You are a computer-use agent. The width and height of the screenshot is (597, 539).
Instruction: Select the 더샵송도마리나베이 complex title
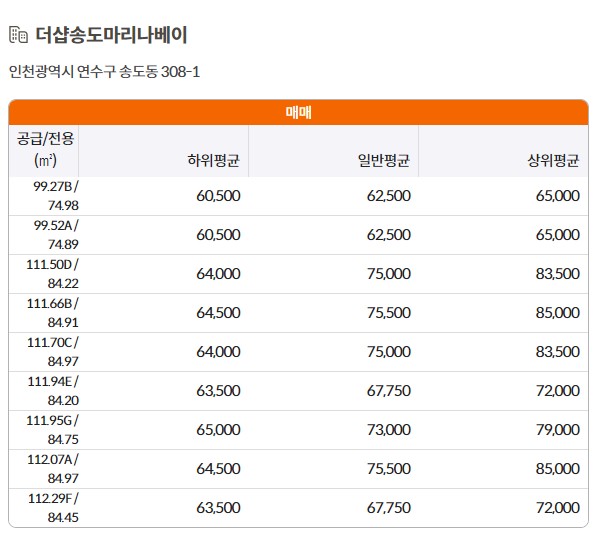111,35
